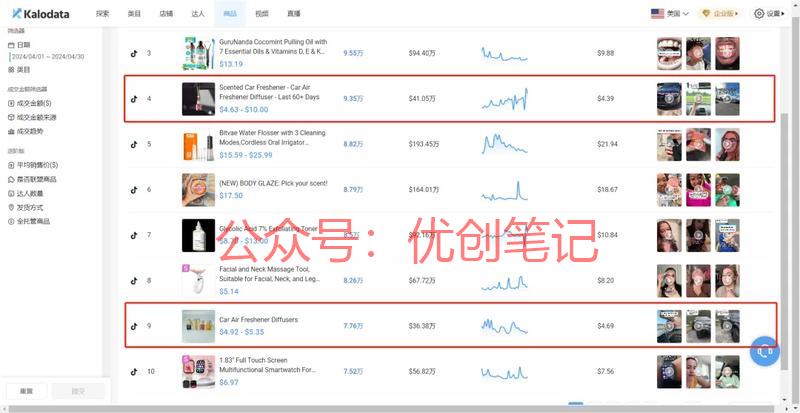Play the second video in Smartwatch row
The image size is (800, 413).
[698, 371]
